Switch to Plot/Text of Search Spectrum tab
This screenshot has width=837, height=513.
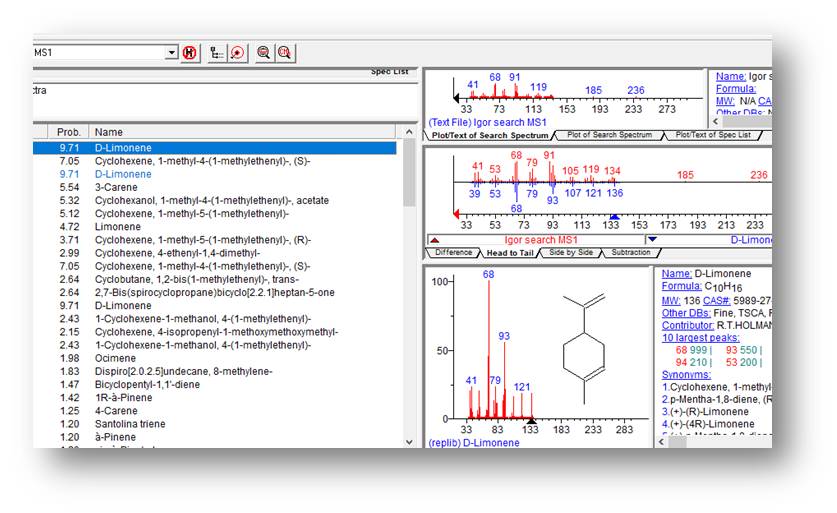click(489, 136)
